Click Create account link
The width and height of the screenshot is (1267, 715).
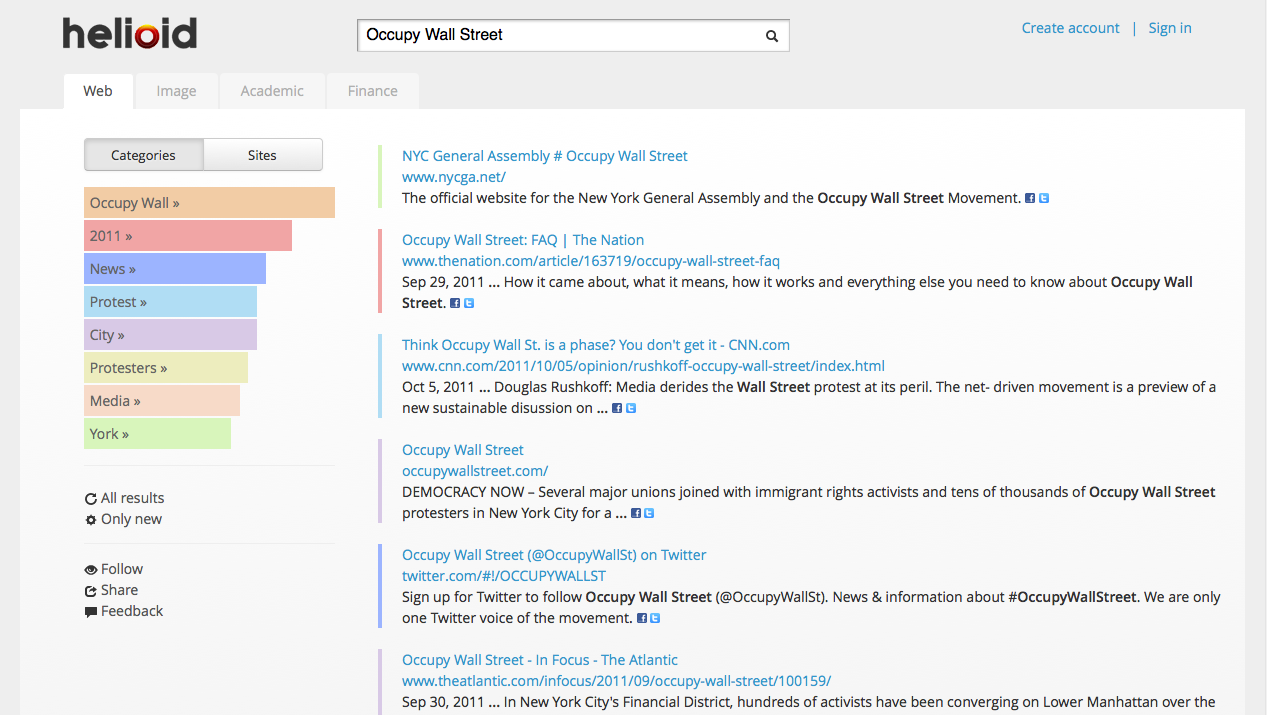[x=1070, y=28]
